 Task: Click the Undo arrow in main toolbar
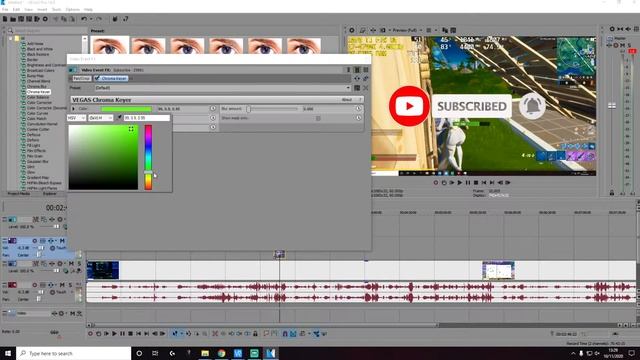[x=83, y=19]
